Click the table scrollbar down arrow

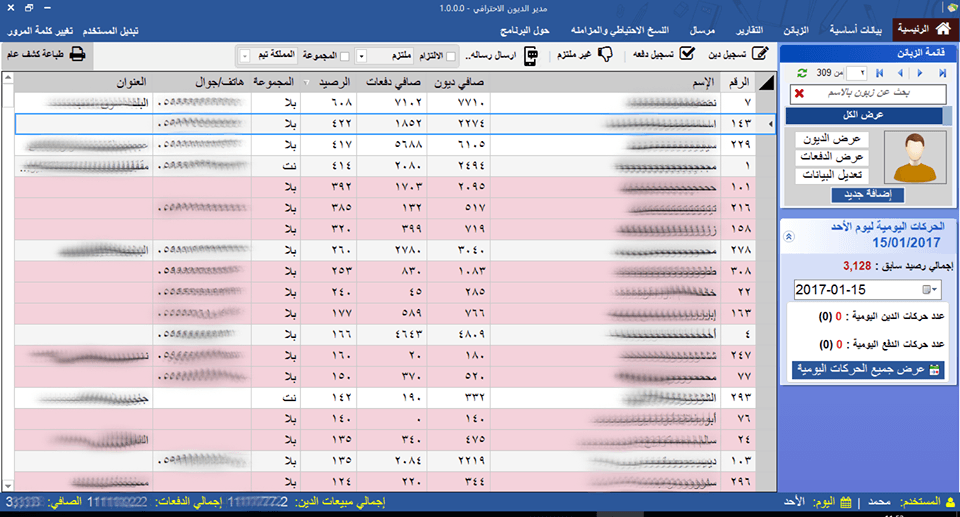tap(7, 486)
